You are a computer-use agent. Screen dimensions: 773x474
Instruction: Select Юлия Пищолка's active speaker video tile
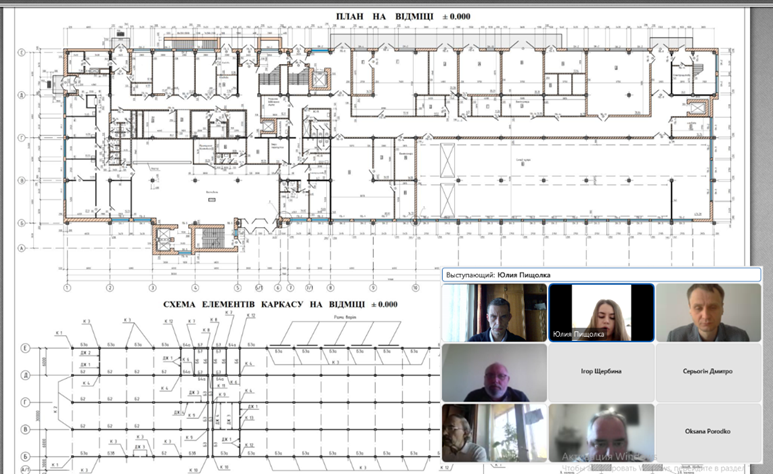click(x=601, y=312)
